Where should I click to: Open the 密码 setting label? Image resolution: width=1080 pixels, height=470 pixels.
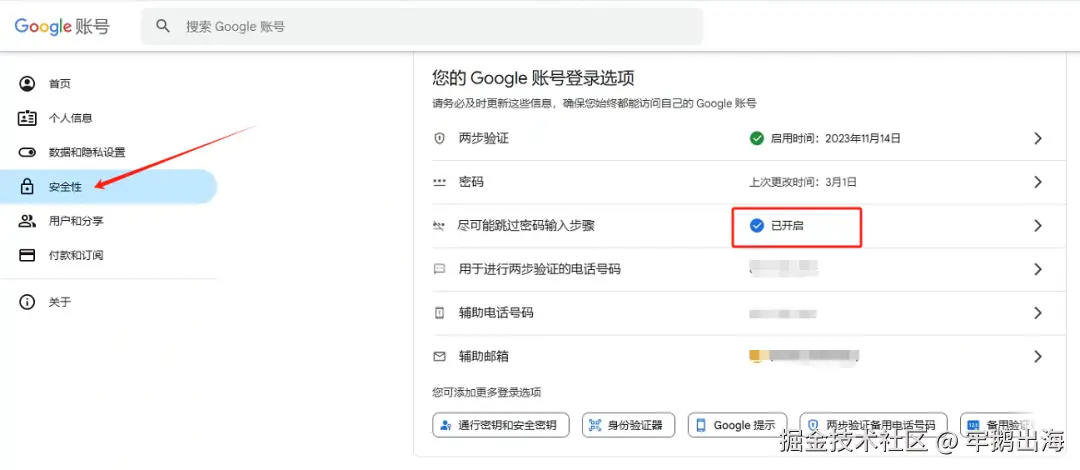click(x=471, y=183)
